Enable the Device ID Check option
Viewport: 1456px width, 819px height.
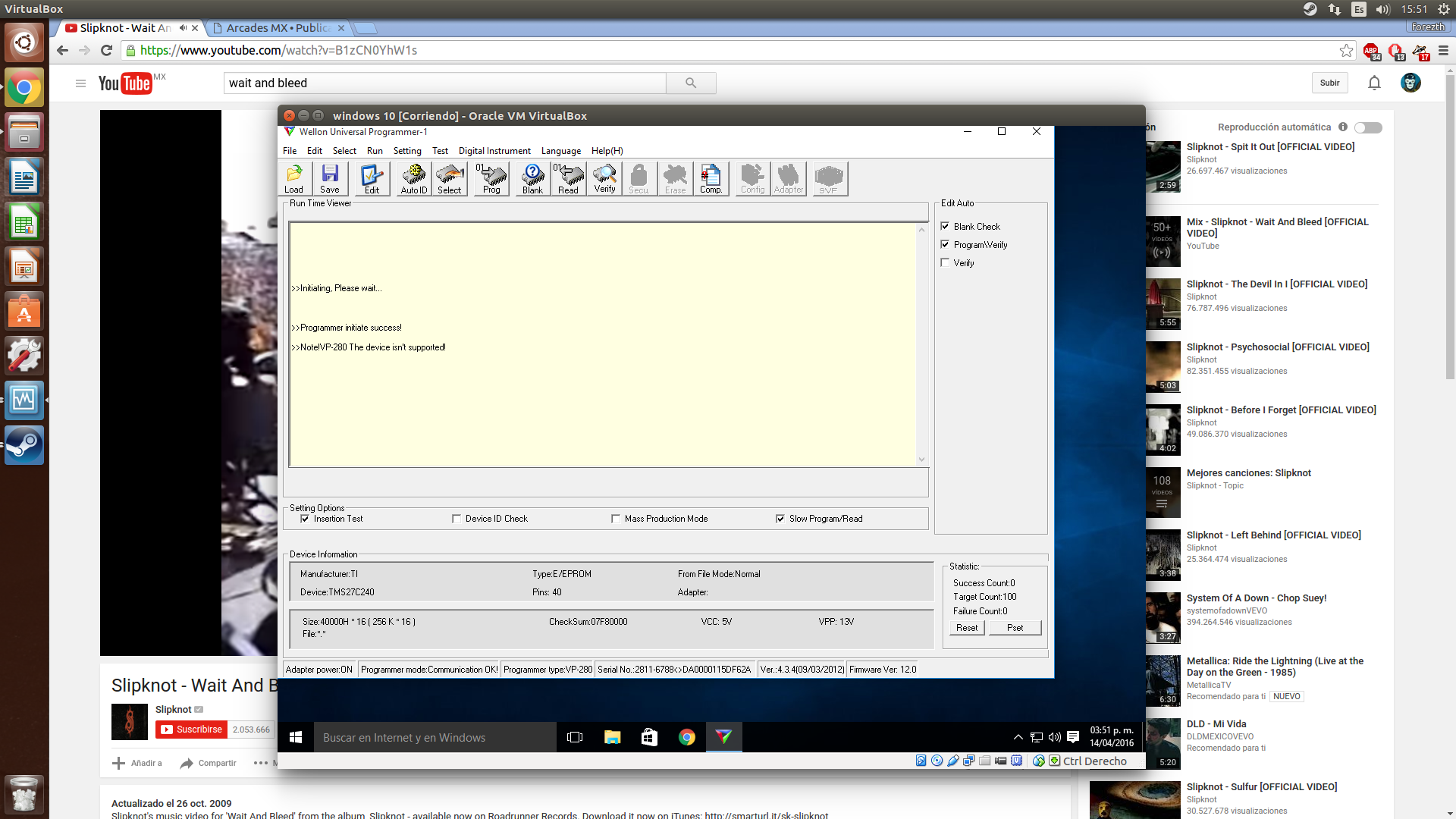point(457,519)
